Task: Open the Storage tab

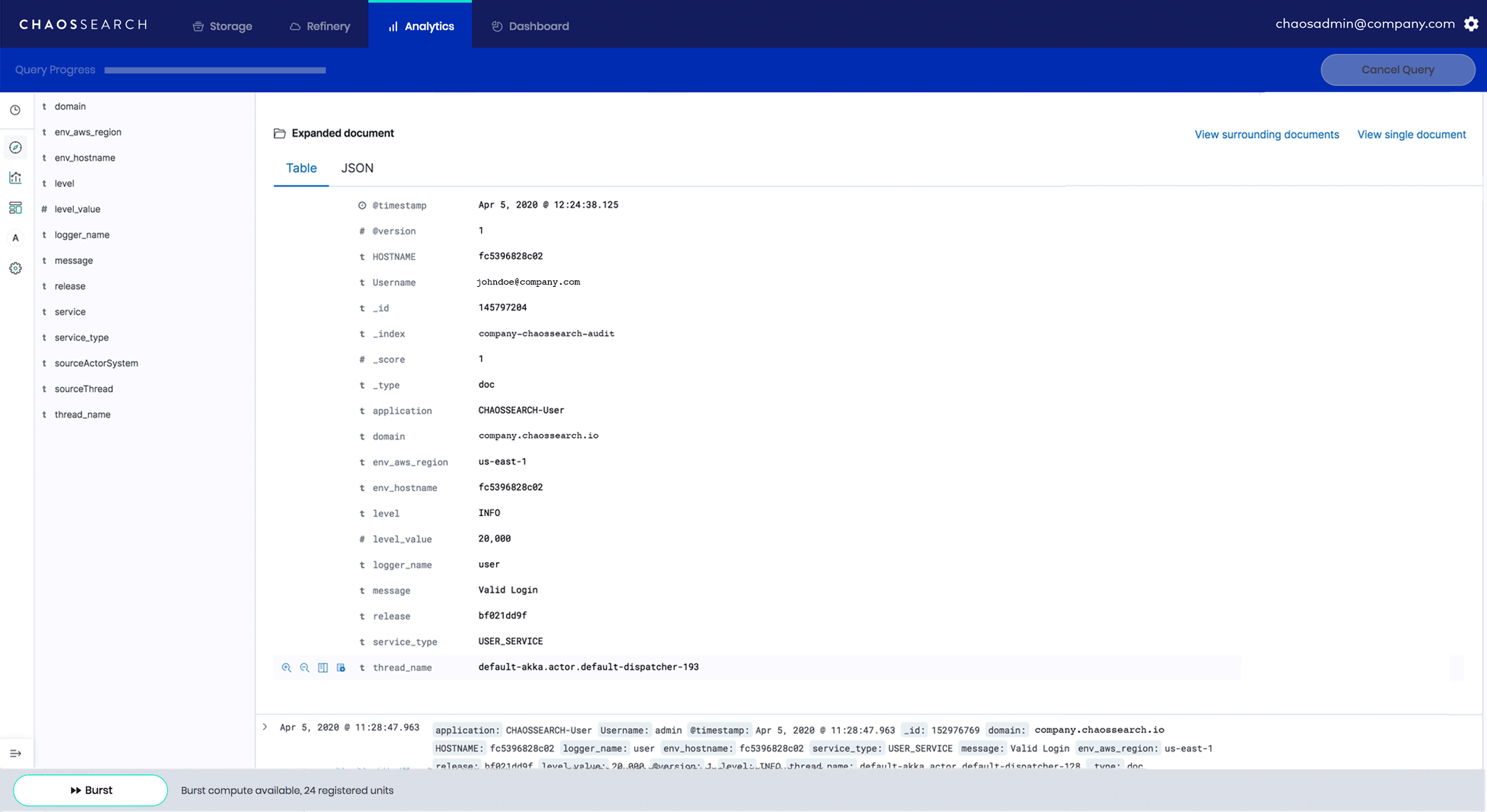Action: click(x=223, y=26)
